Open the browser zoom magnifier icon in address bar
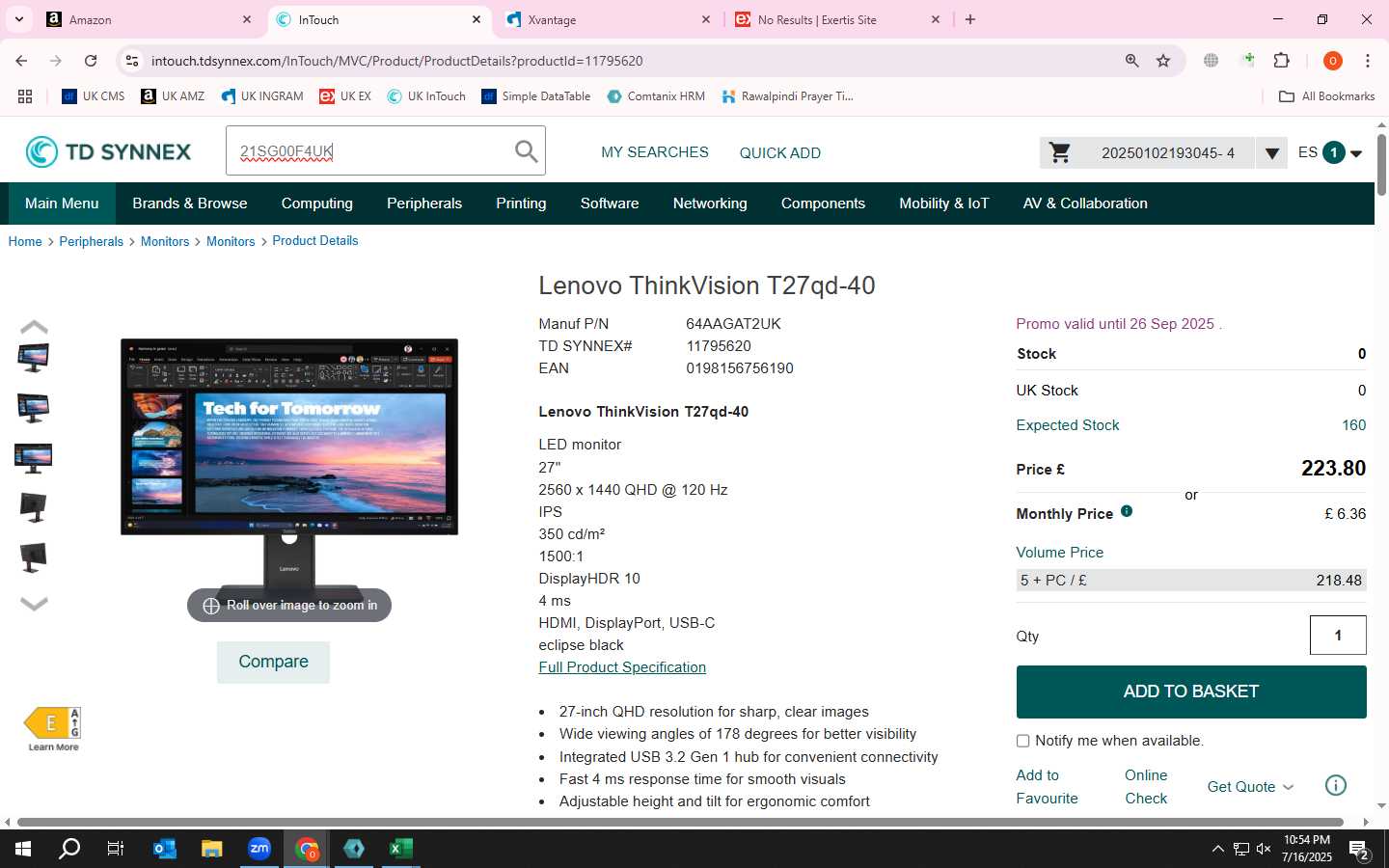Screen dimensions: 1389x868 point(1131,61)
